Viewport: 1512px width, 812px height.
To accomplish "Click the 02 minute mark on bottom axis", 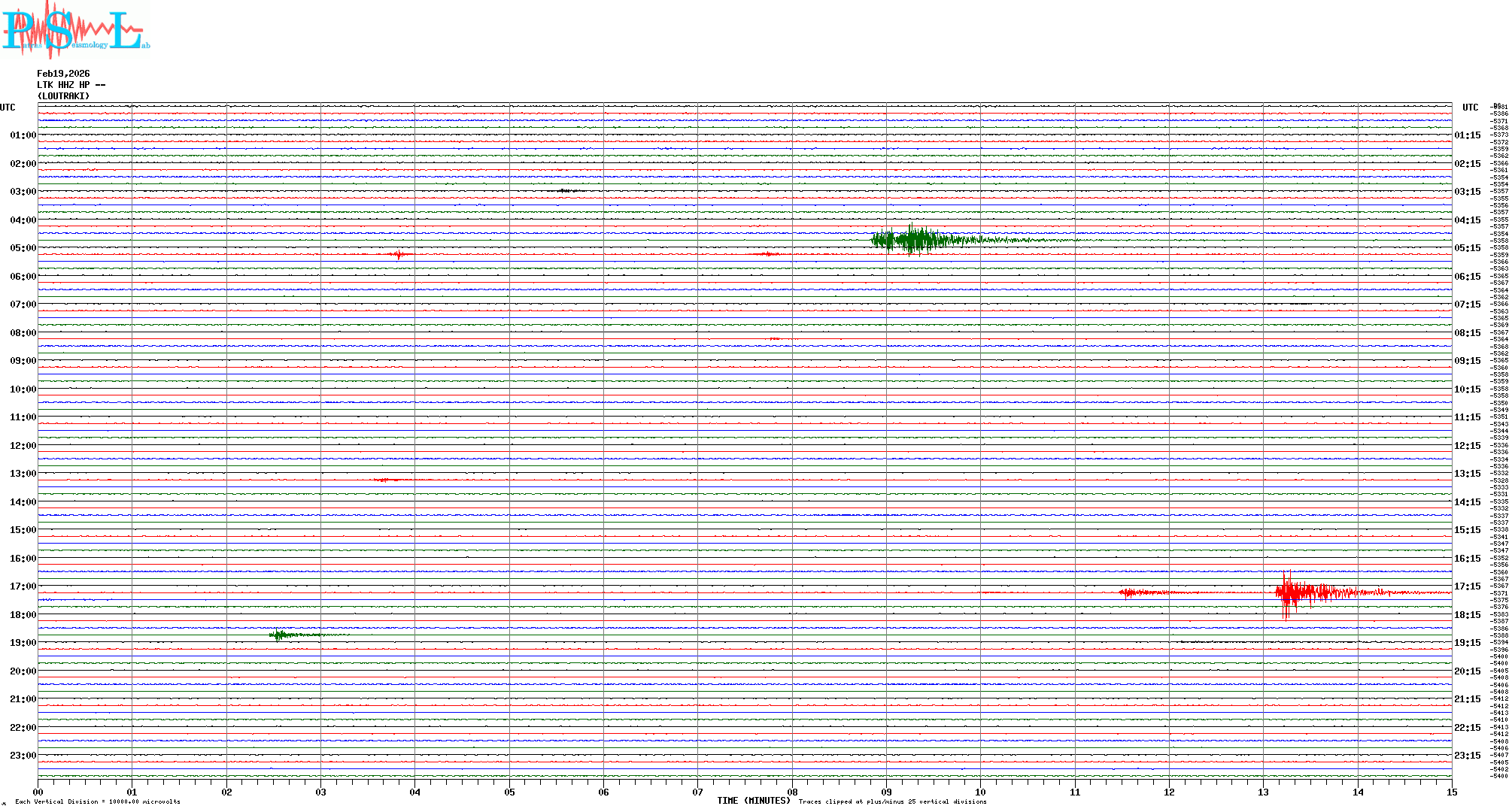I will click(x=226, y=792).
